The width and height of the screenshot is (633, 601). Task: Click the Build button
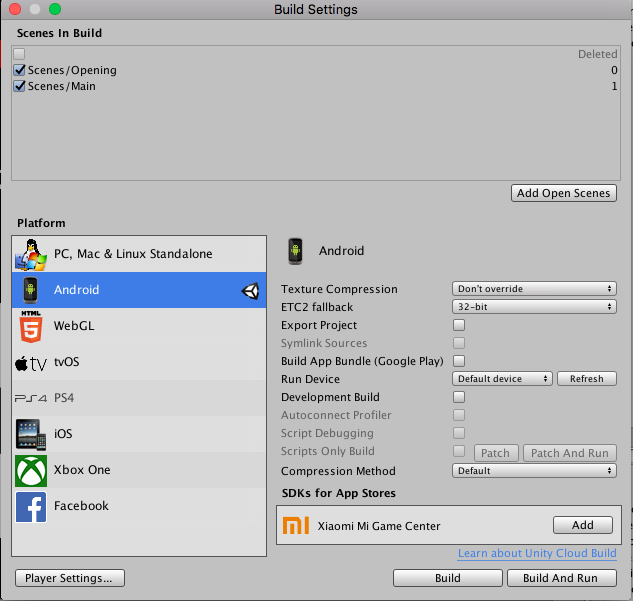(x=448, y=578)
